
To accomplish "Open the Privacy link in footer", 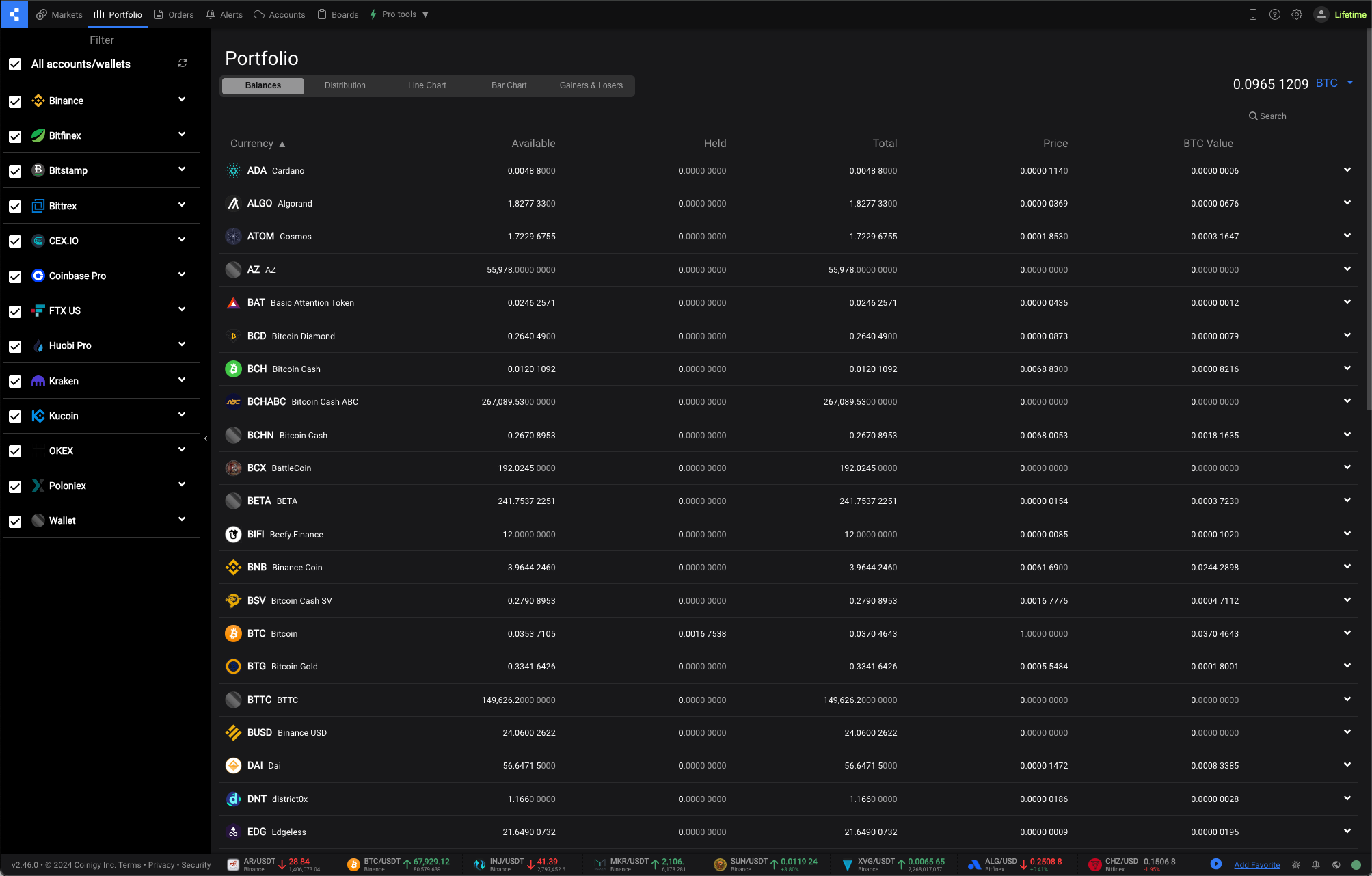I will pos(161,865).
